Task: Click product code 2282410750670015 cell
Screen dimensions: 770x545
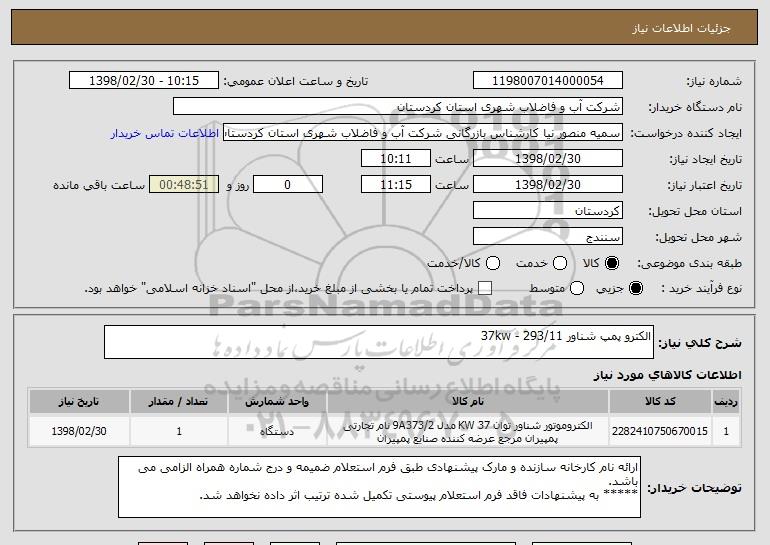Action: point(660,431)
